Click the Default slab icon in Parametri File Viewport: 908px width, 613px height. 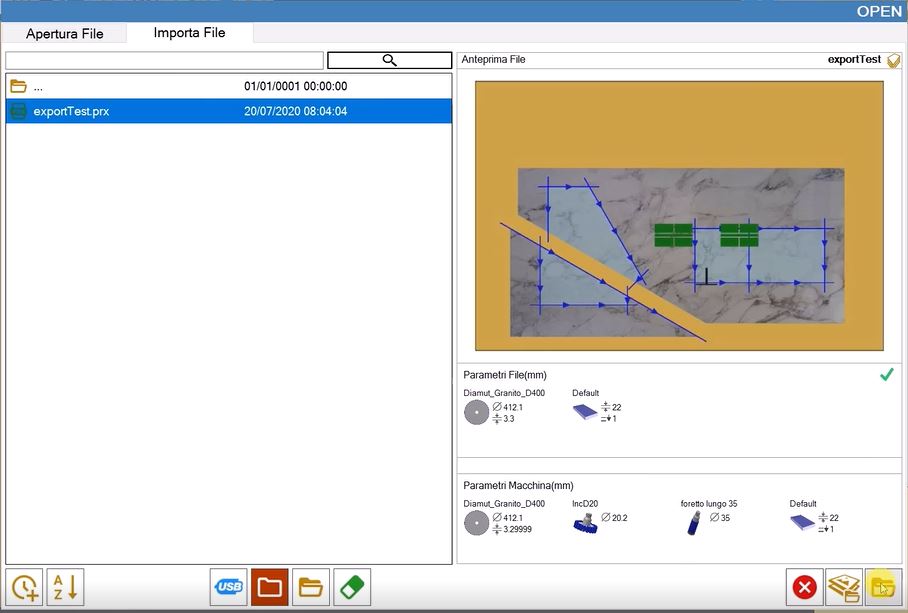[x=585, y=411]
